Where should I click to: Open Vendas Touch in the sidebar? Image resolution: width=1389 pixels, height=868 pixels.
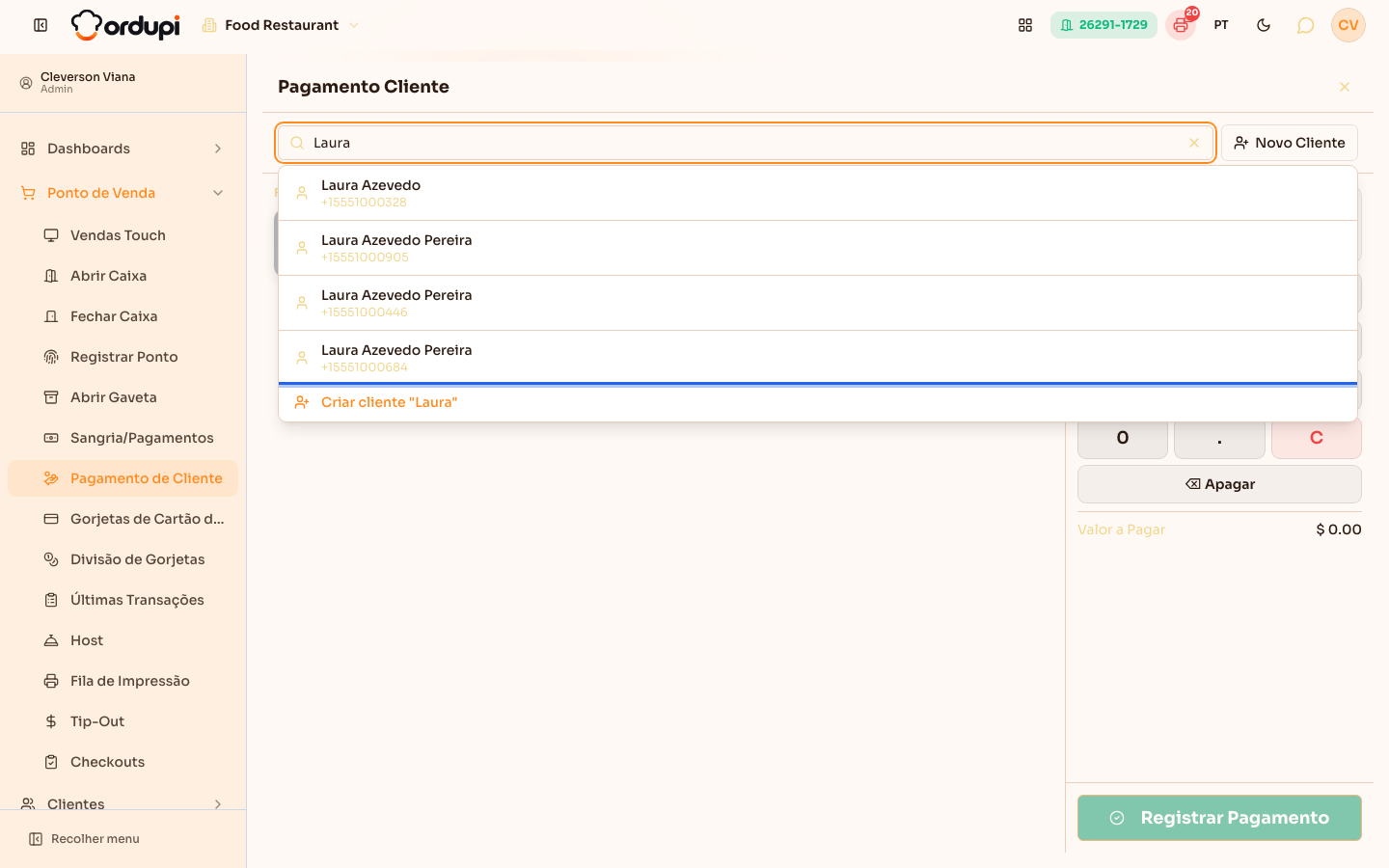tap(123, 235)
